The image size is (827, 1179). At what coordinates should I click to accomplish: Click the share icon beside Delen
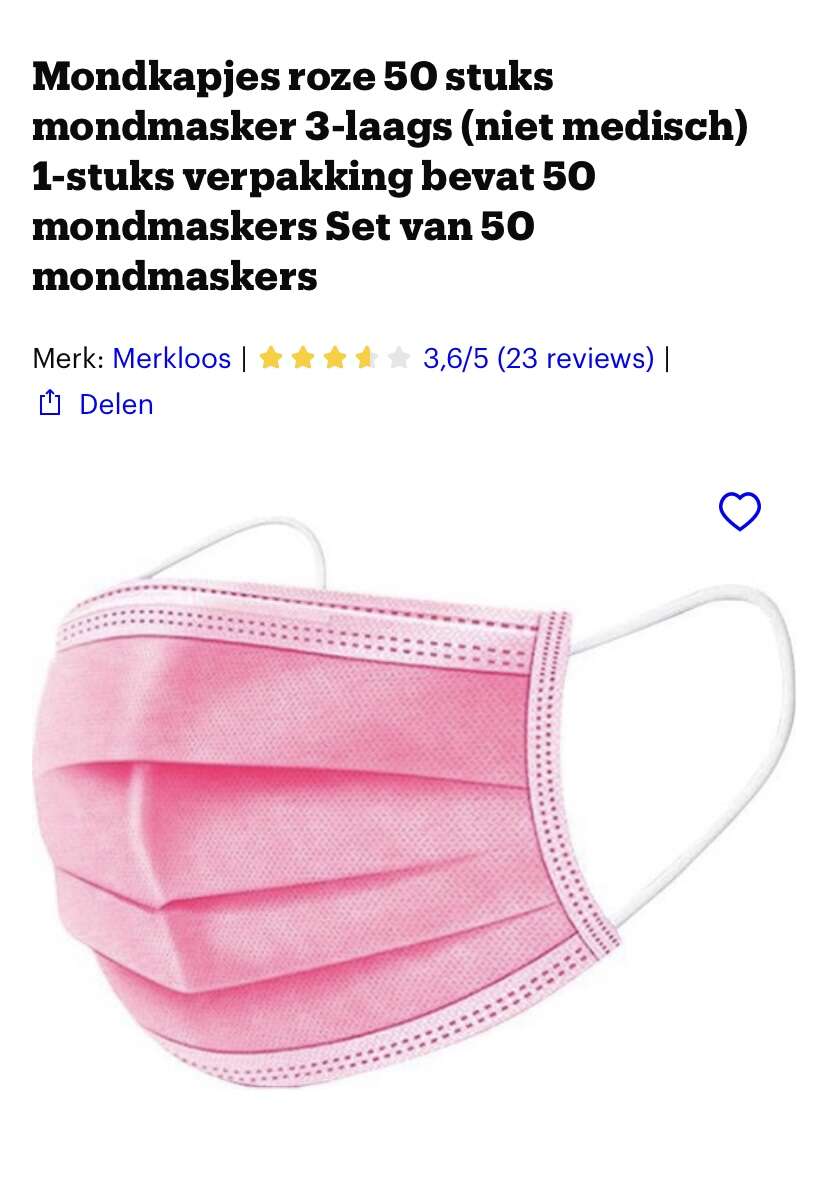click(x=50, y=403)
